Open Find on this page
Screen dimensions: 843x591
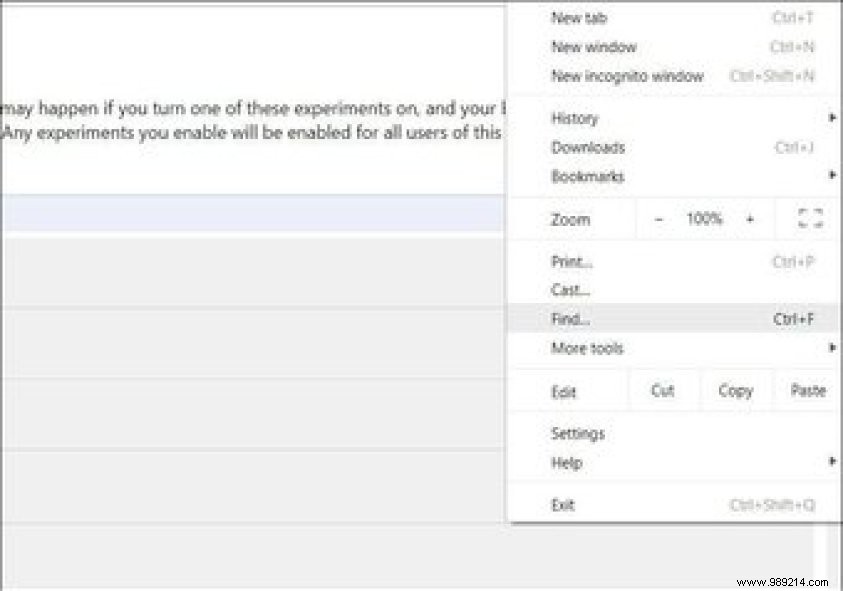(x=568, y=318)
